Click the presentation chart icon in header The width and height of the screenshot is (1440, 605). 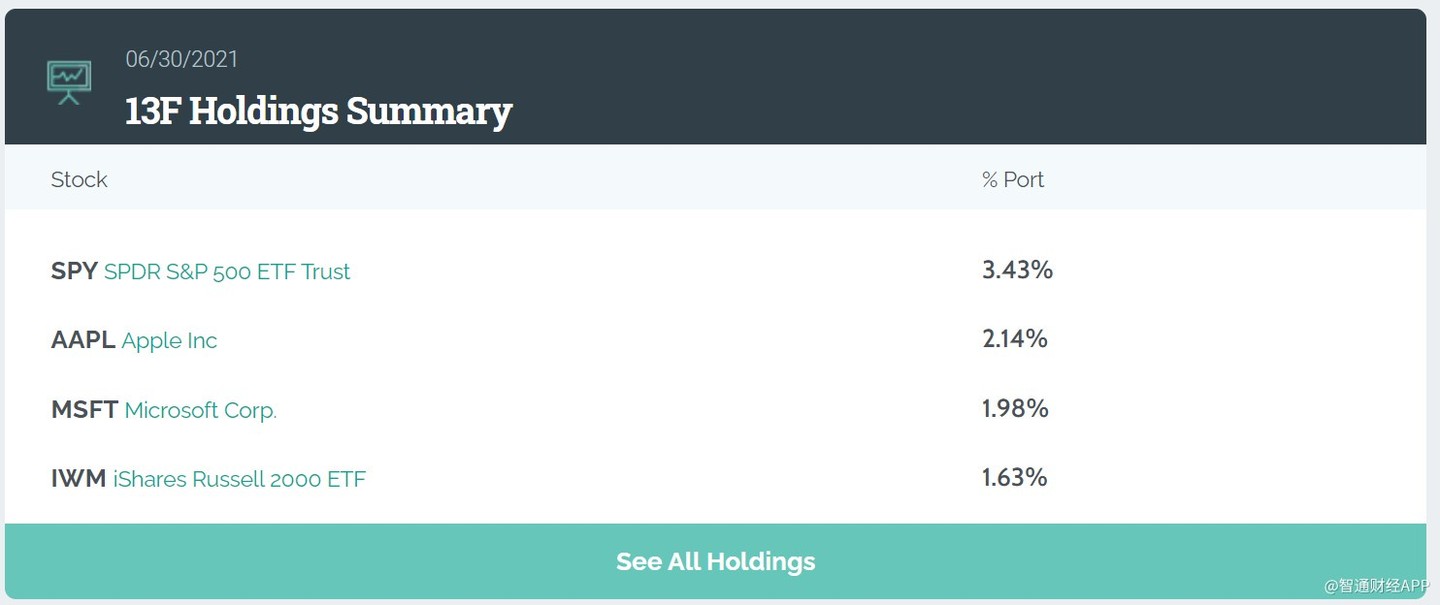[69, 82]
